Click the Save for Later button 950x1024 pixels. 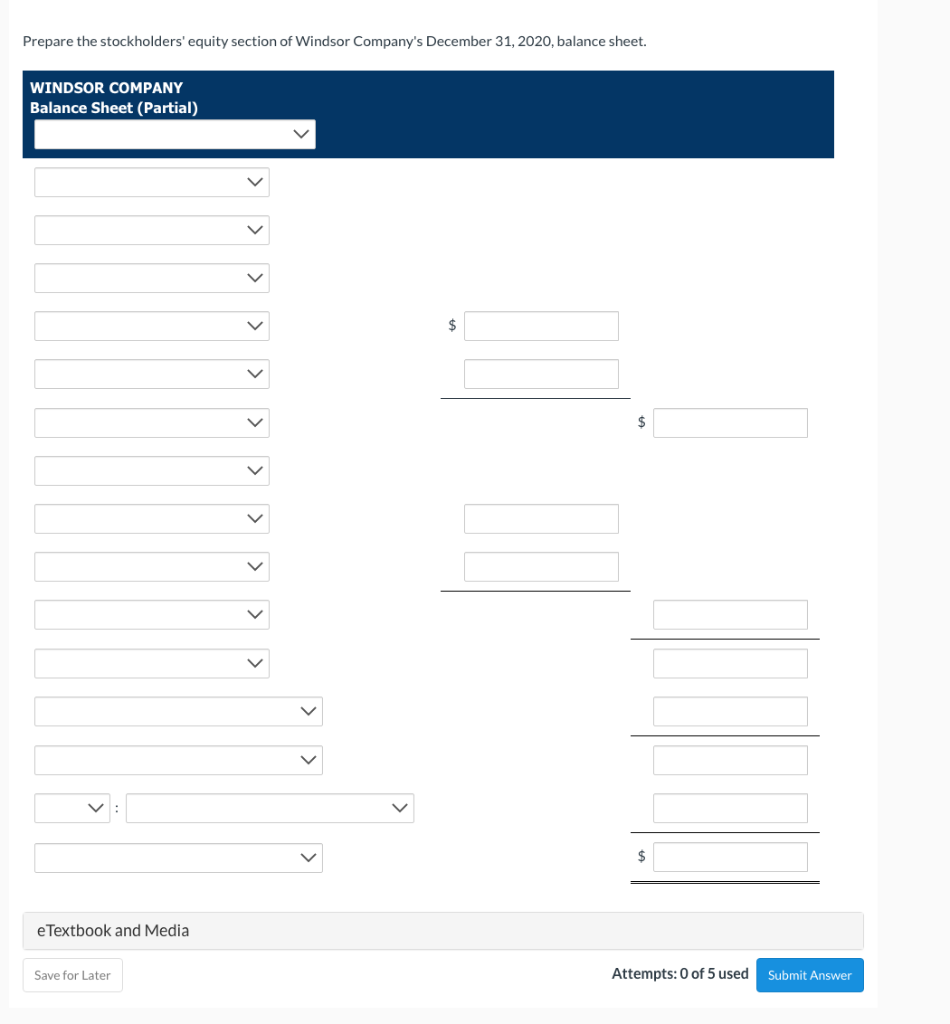(72, 975)
